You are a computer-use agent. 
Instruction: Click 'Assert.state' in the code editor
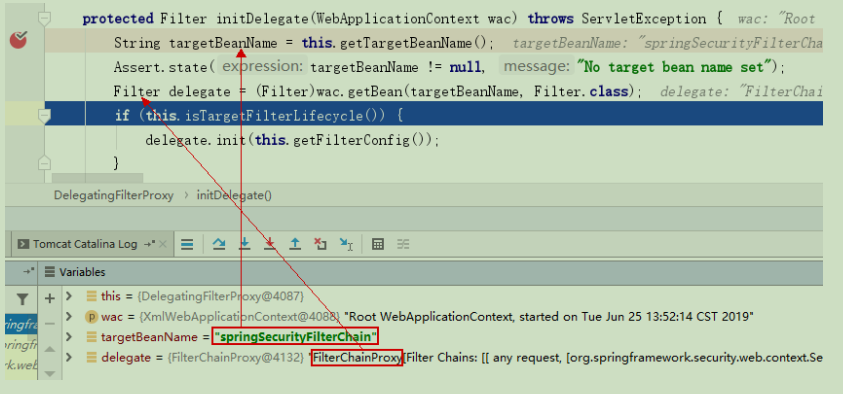pyautogui.click(x=160, y=68)
